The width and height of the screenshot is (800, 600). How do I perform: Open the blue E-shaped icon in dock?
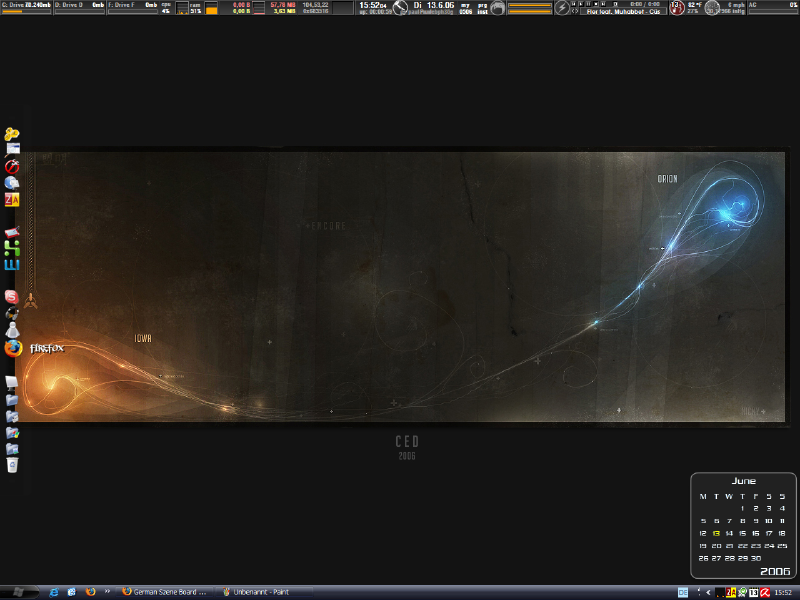[x=12, y=264]
